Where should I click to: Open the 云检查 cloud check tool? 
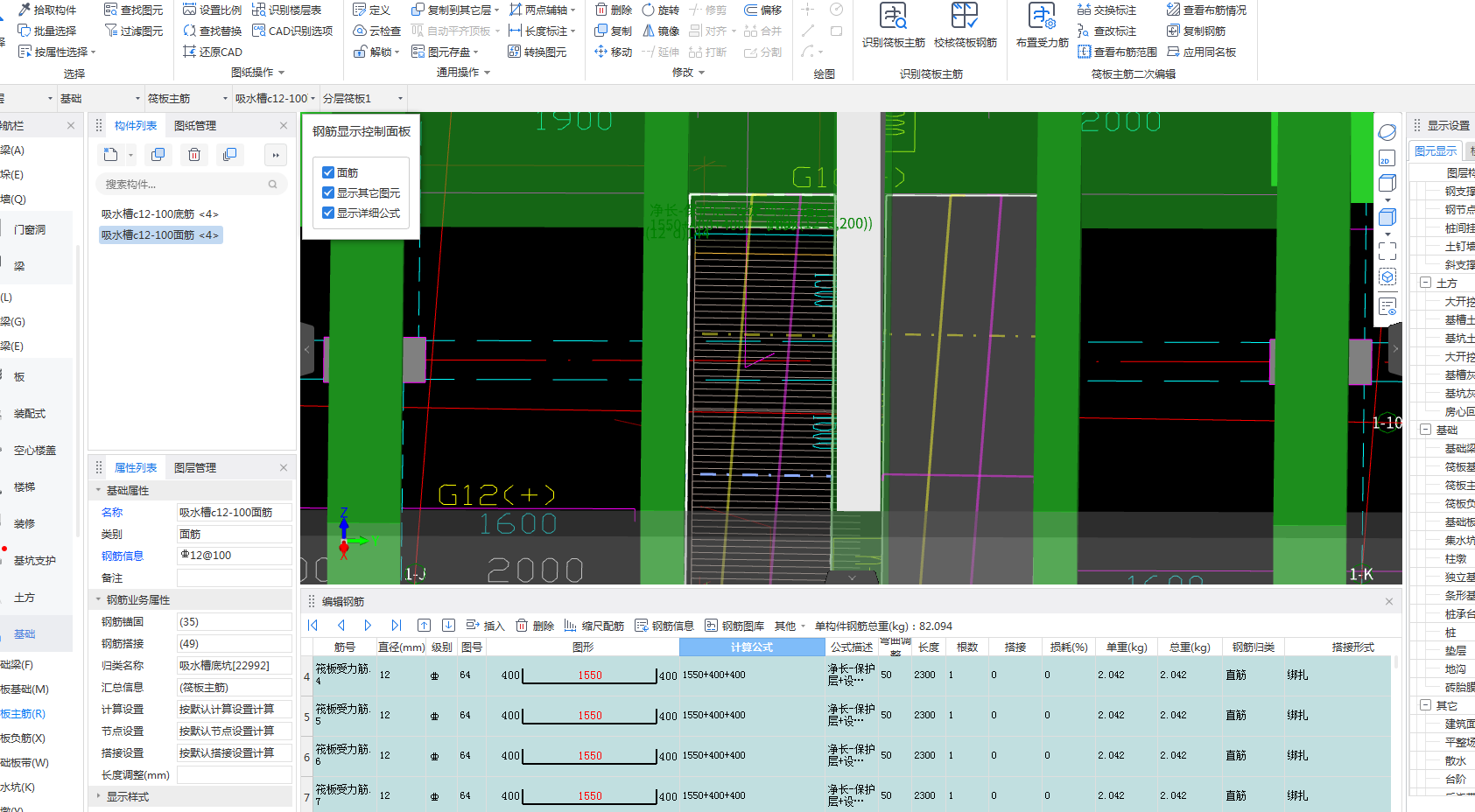[x=376, y=31]
